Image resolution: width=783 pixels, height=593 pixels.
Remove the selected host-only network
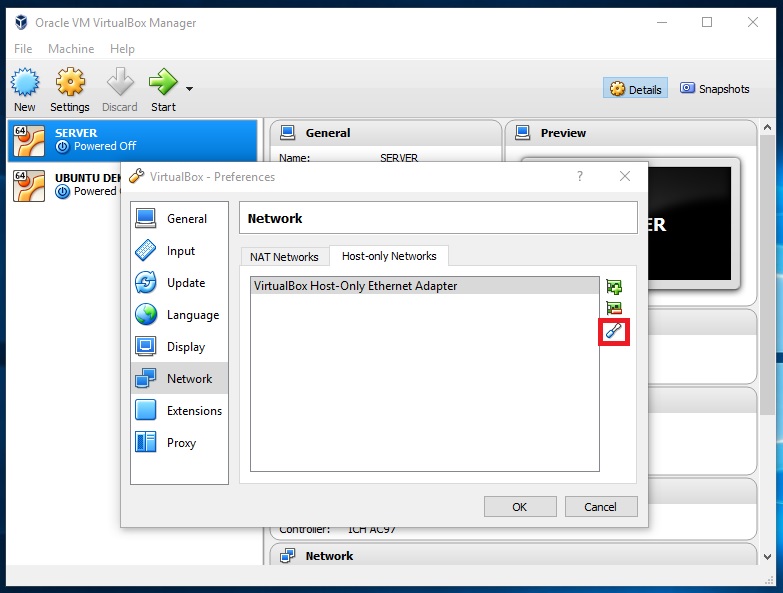point(614,308)
